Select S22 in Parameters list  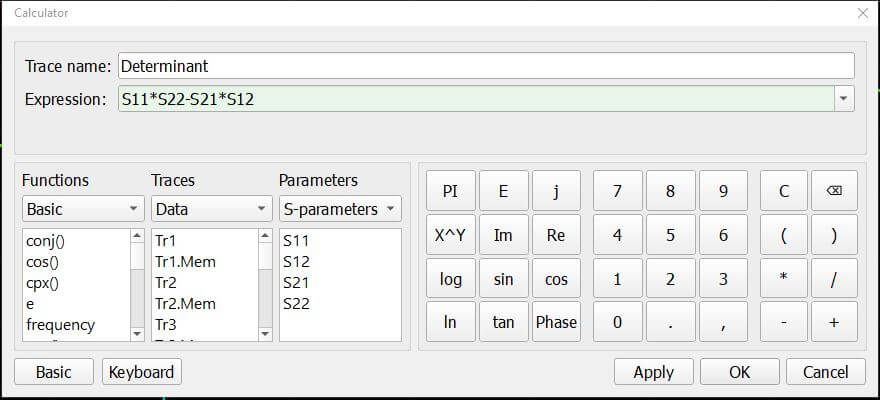(296, 304)
